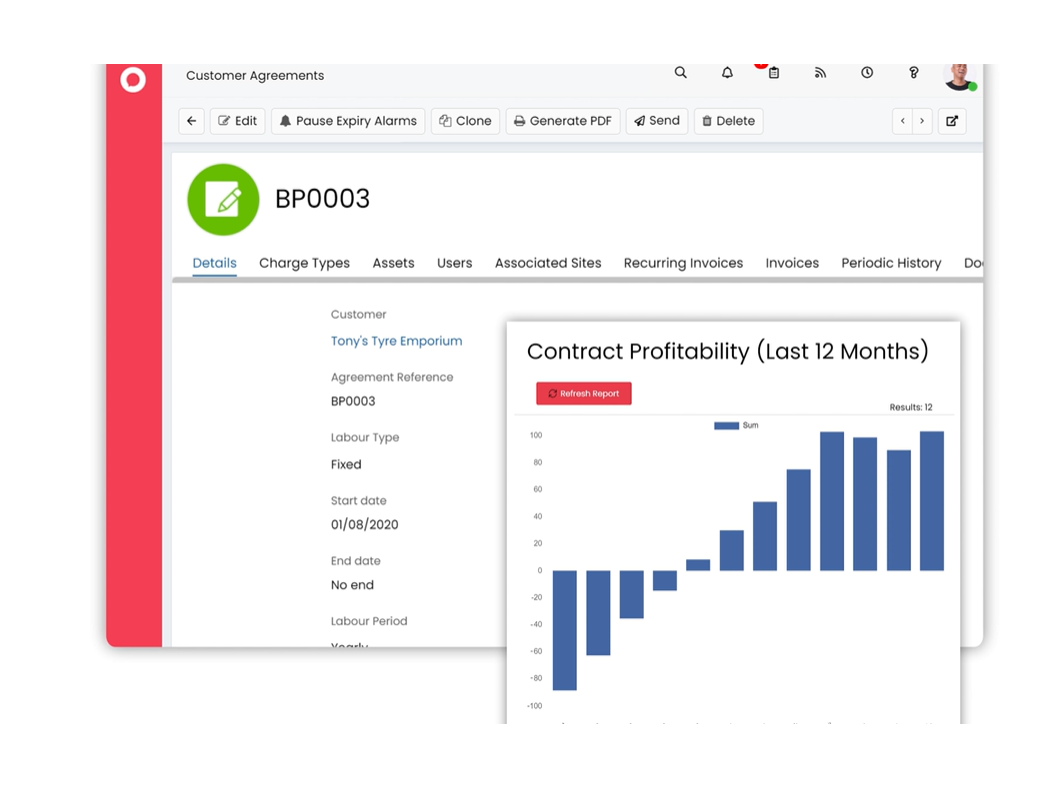This screenshot has height=802, width=1051.
Task: Click the Generate PDF button
Action: 563,121
